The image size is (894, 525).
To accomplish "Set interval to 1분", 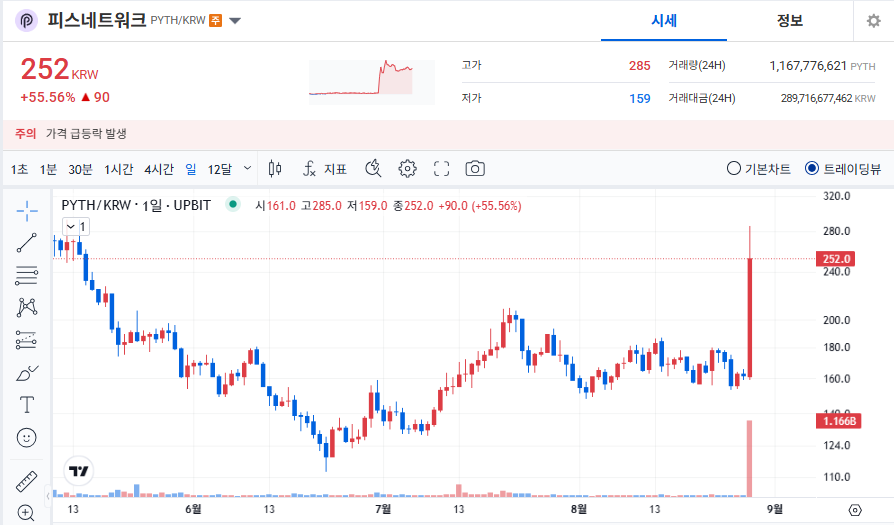I will (48, 169).
